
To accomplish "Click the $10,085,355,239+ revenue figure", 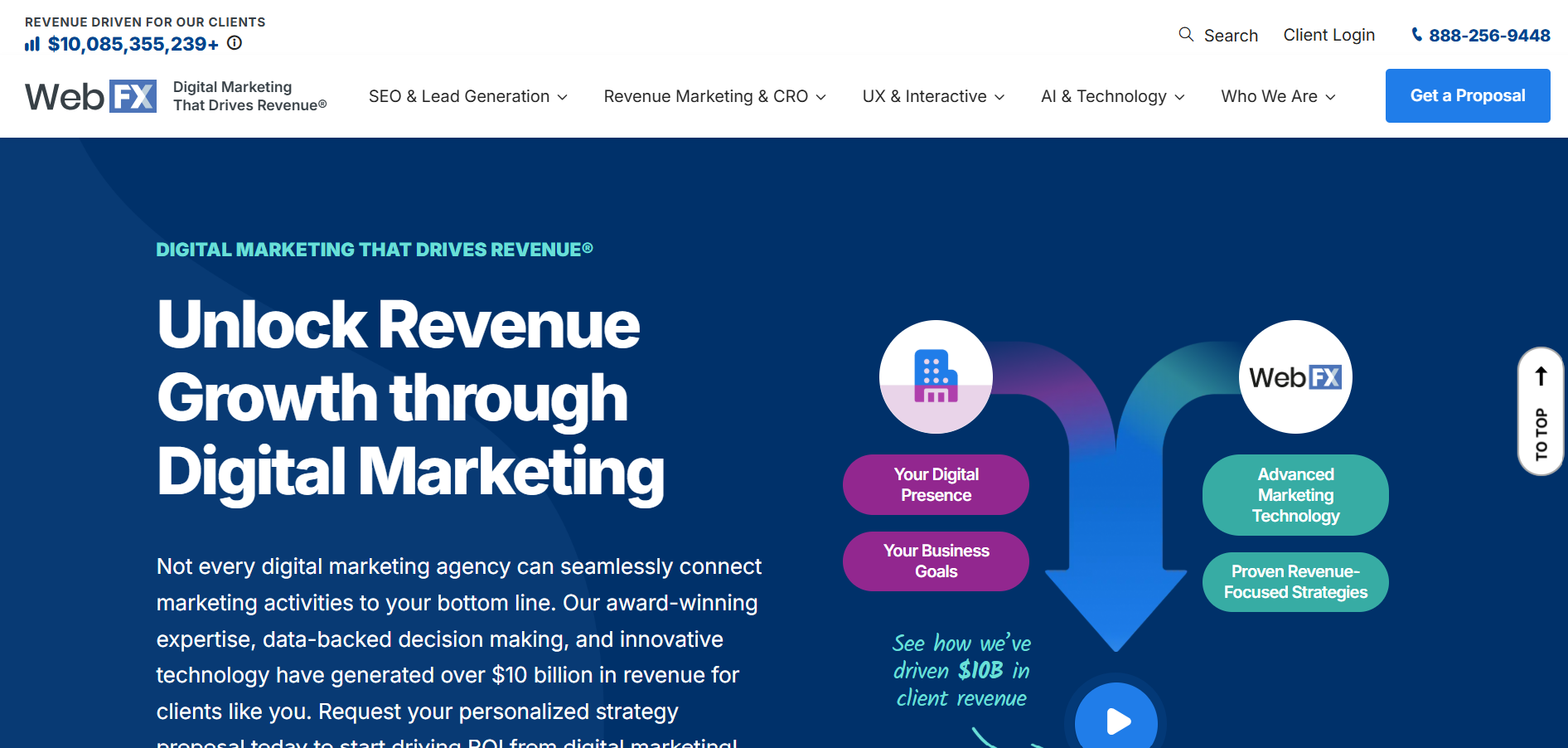I will (x=133, y=44).
